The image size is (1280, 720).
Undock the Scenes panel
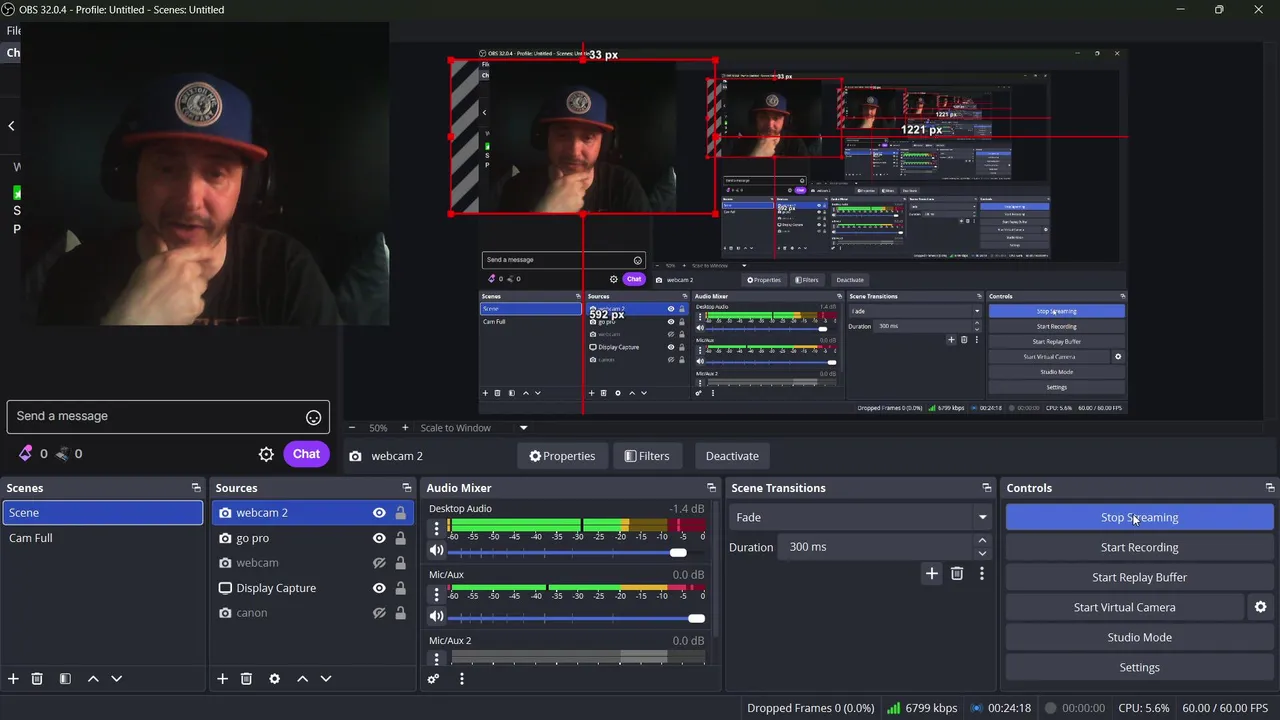coord(196,488)
